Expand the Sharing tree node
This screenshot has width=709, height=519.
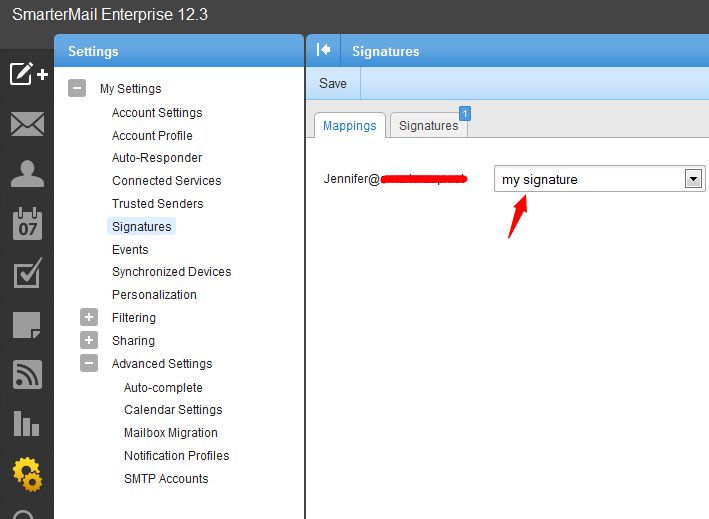[90, 341]
